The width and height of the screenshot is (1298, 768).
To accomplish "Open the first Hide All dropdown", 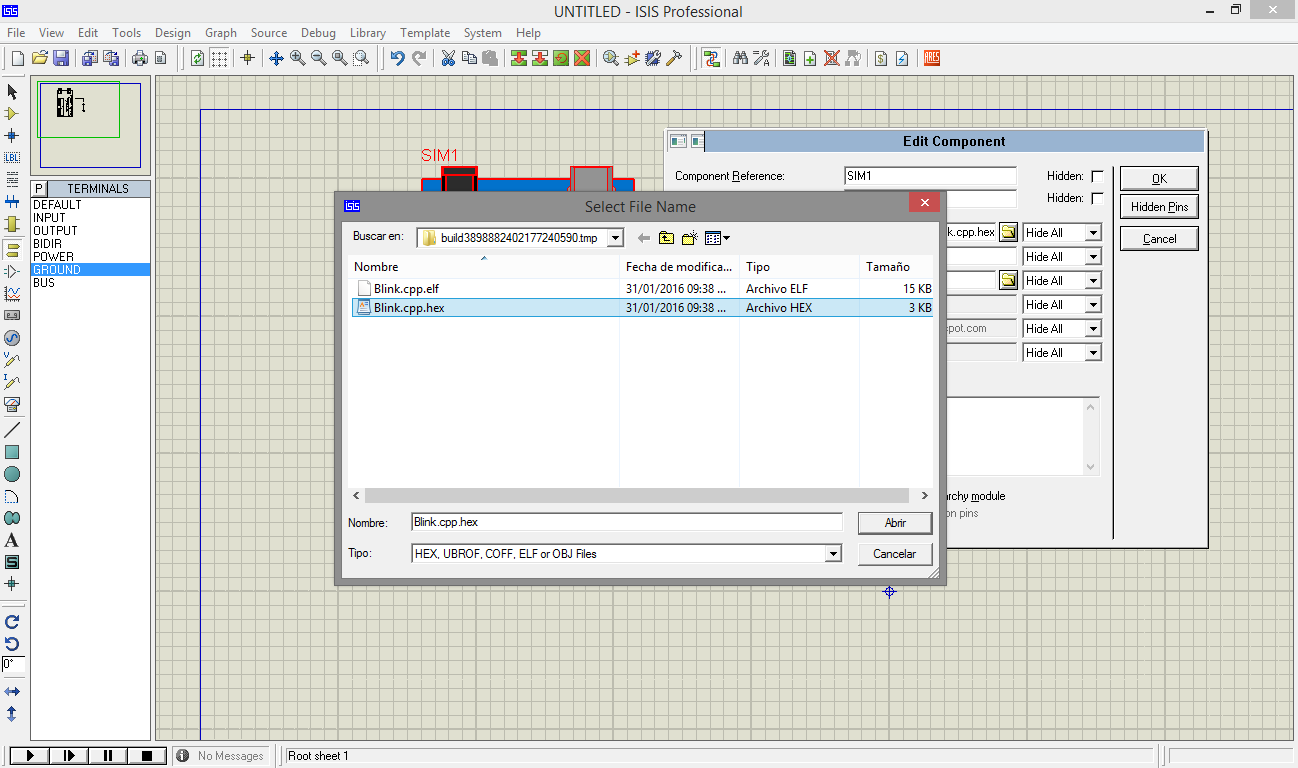I will (x=1092, y=233).
